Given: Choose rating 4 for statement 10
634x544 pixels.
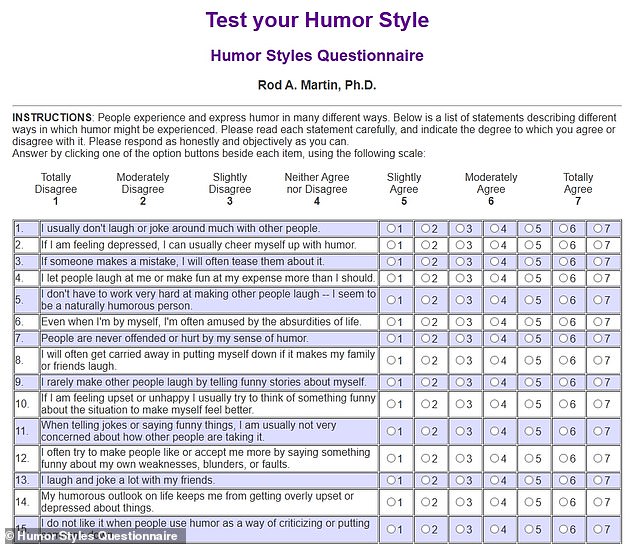Looking at the screenshot, I should coord(493,404).
